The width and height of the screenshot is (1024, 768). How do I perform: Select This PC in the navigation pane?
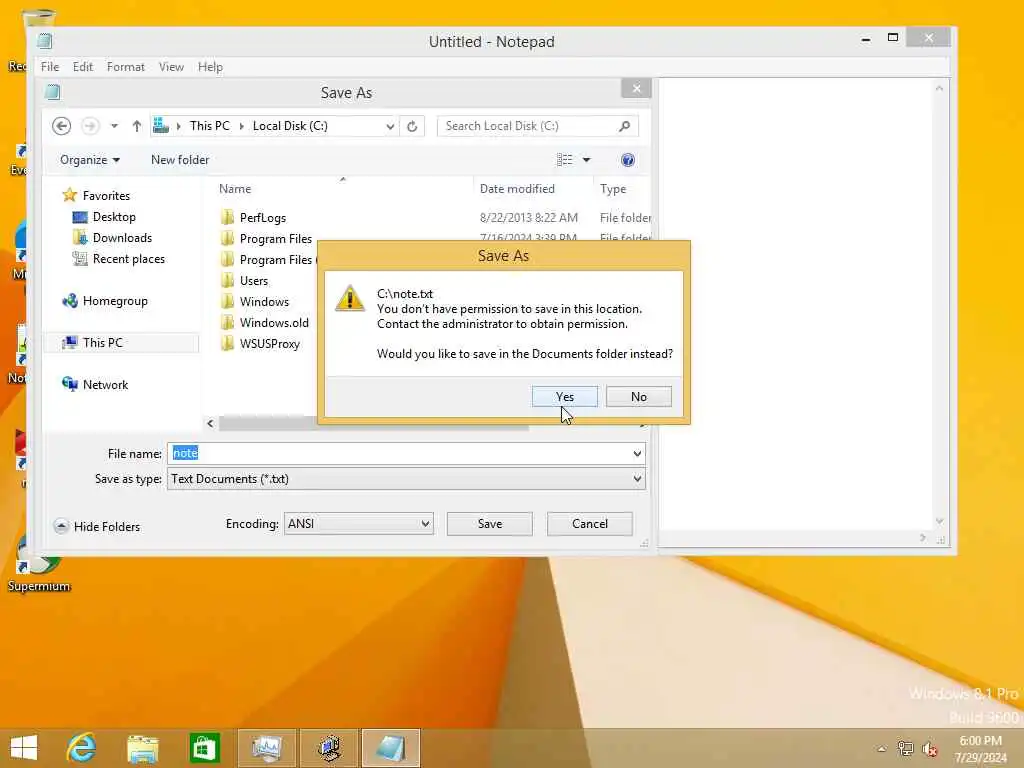[103, 342]
